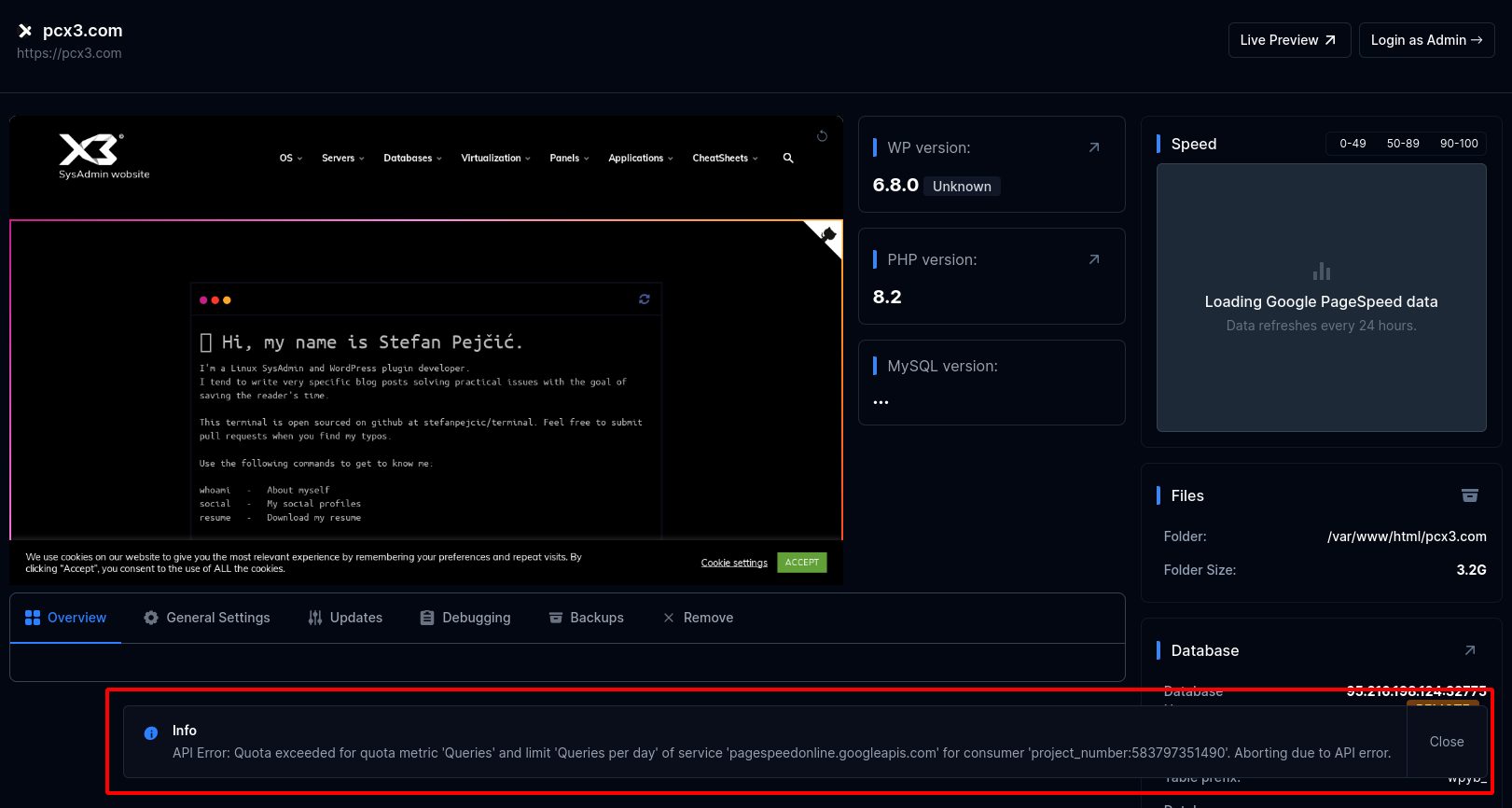1512x808 pixels.
Task: Click Login as Admin button
Action: (1426, 40)
